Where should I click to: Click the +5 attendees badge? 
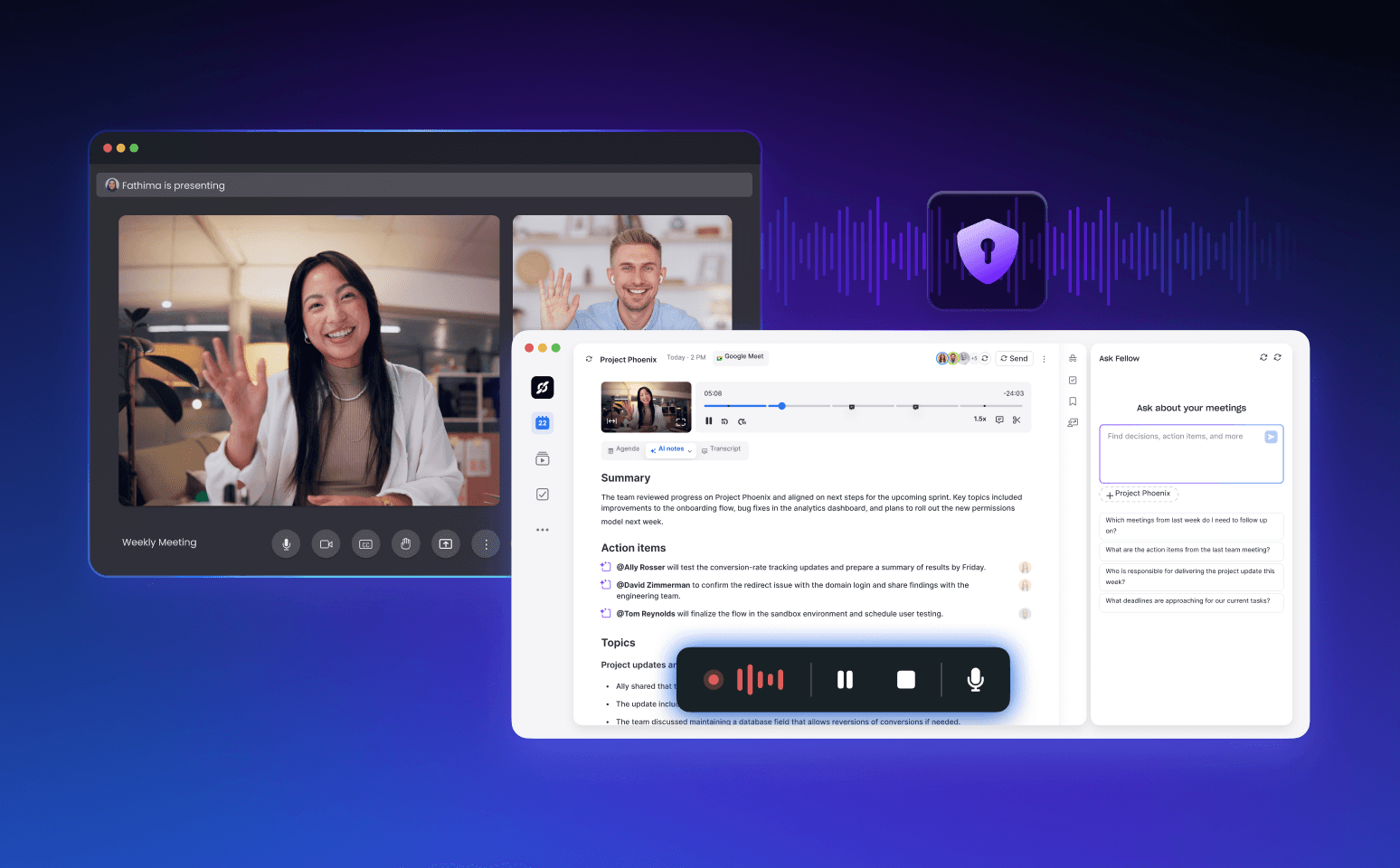click(974, 359)
